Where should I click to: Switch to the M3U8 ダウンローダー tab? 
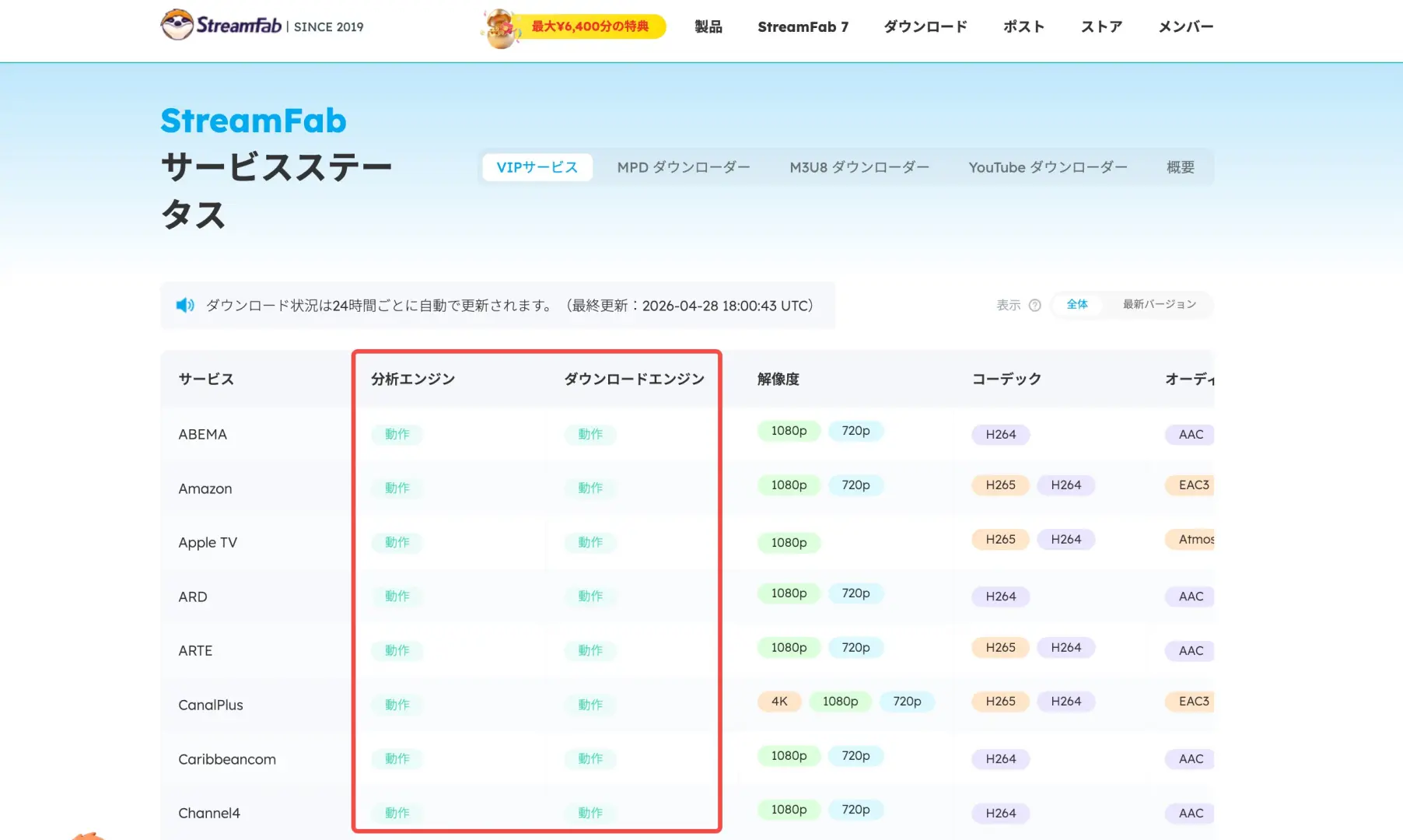pos(859,167)
